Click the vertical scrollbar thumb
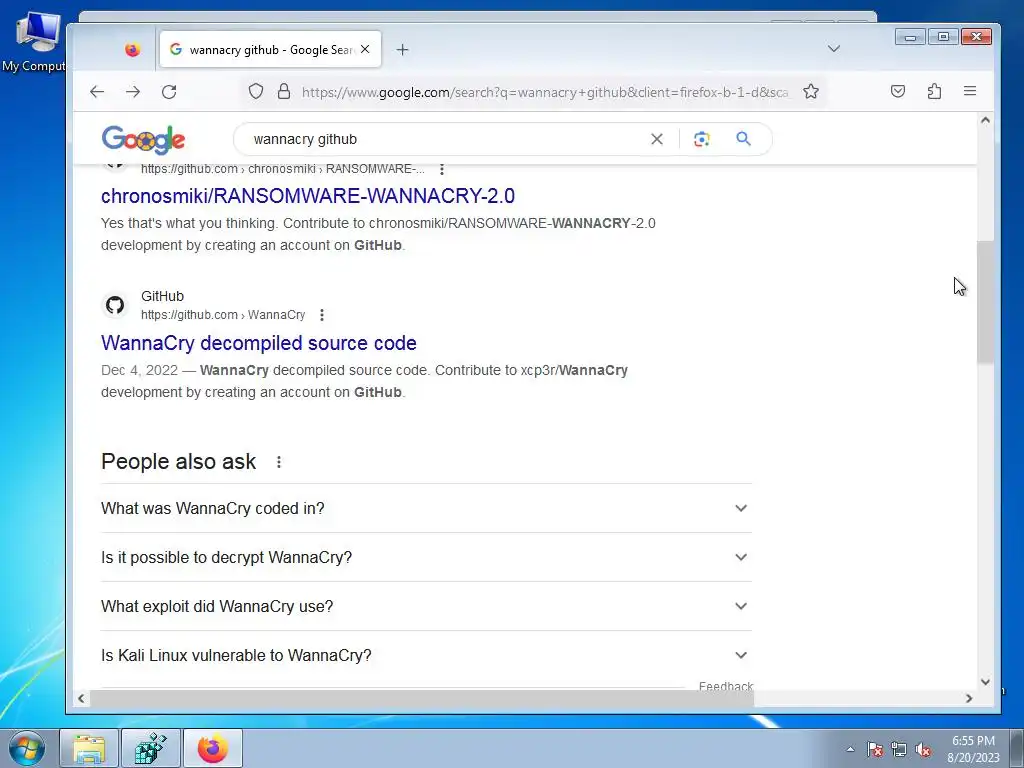The height and width of the screenshot is (768, 1024). tap(985, 302)
